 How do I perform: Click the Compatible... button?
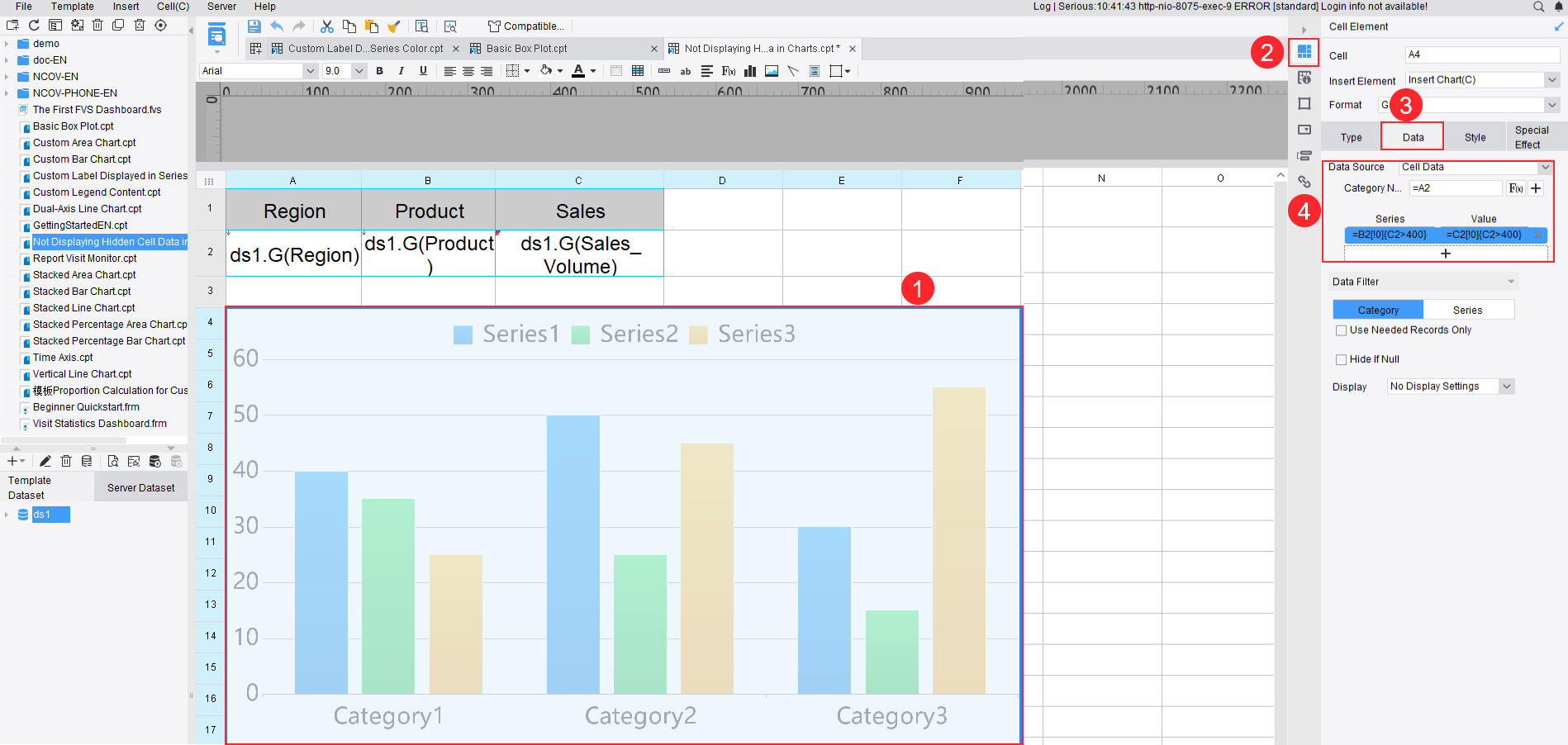(x=526, y=26)
